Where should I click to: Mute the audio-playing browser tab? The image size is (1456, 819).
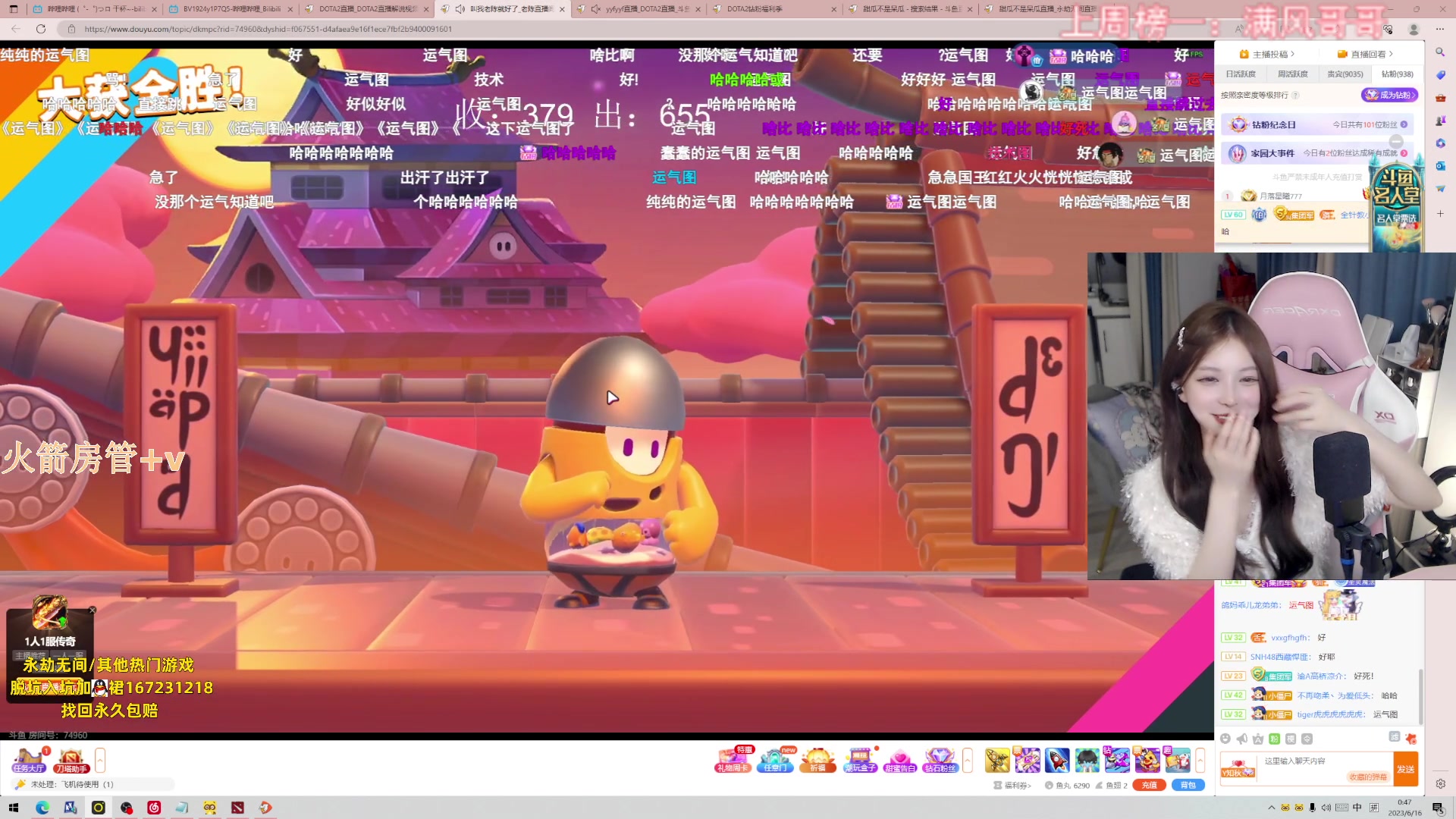pyautogui.click(x=460, y=9)
